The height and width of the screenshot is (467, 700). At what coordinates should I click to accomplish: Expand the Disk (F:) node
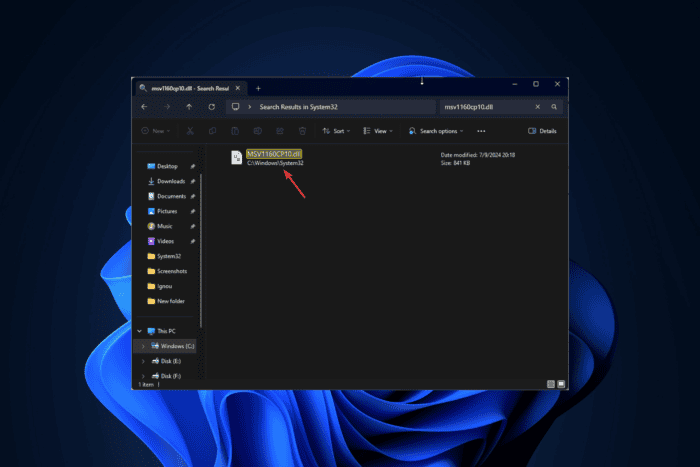click(143, 376)
